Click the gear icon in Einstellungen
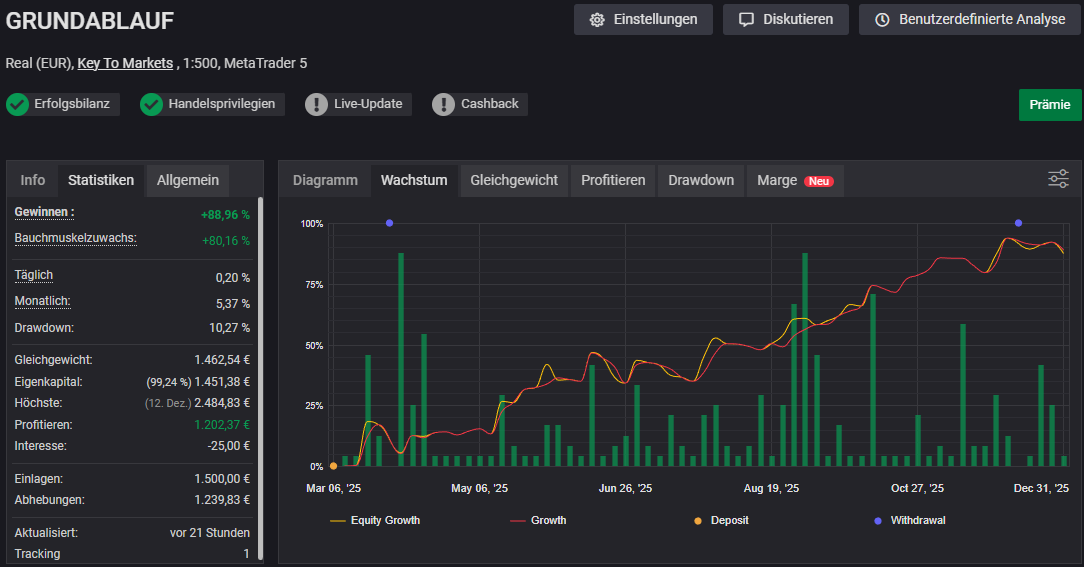Viewport: 1084px width, 567px height. click(x=597, y=20)
